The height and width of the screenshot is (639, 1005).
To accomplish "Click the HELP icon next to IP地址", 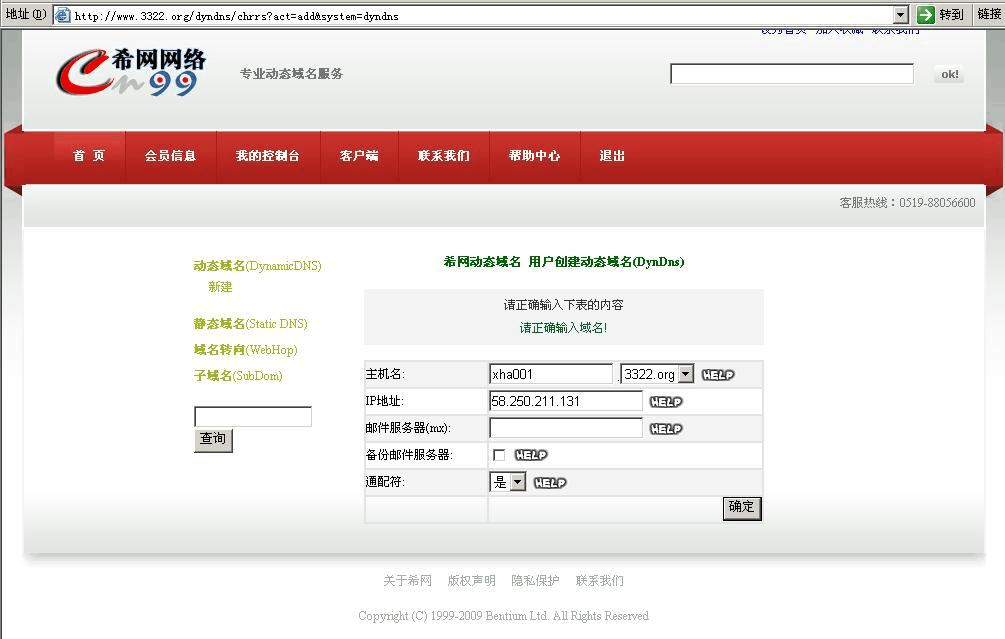I will pyautogui.click(x=666, y=402).
